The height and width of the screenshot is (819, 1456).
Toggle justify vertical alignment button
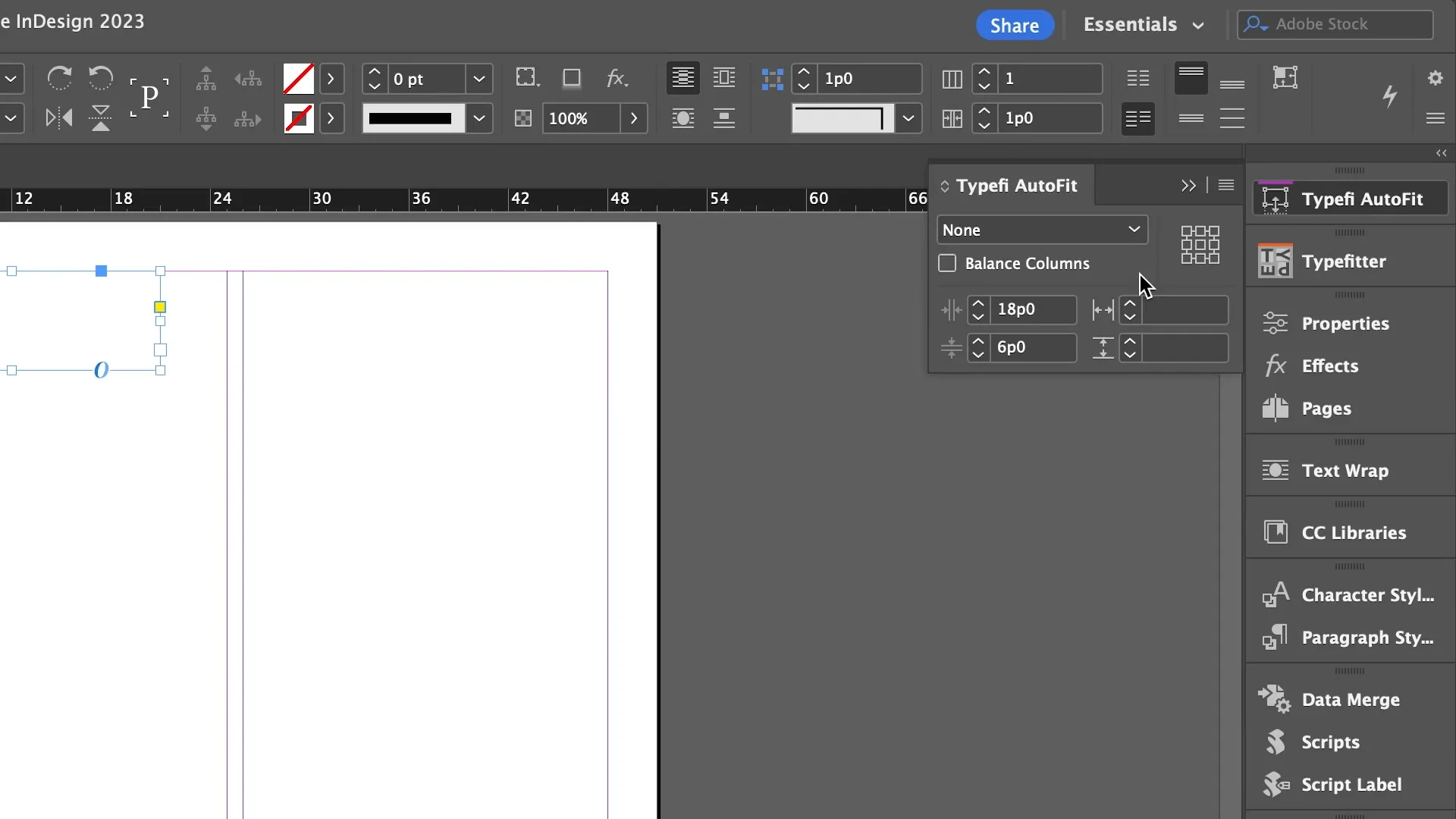pyautogui.click(x=1232, y=118)
